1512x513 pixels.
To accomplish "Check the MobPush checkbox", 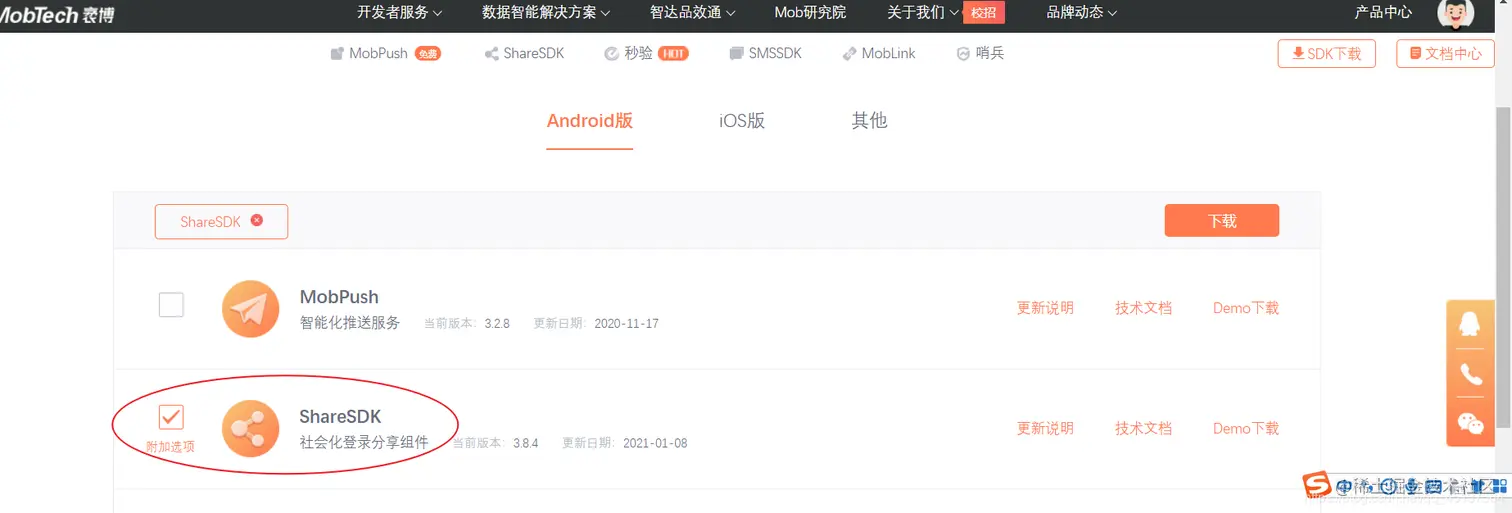I will point(171,305).
